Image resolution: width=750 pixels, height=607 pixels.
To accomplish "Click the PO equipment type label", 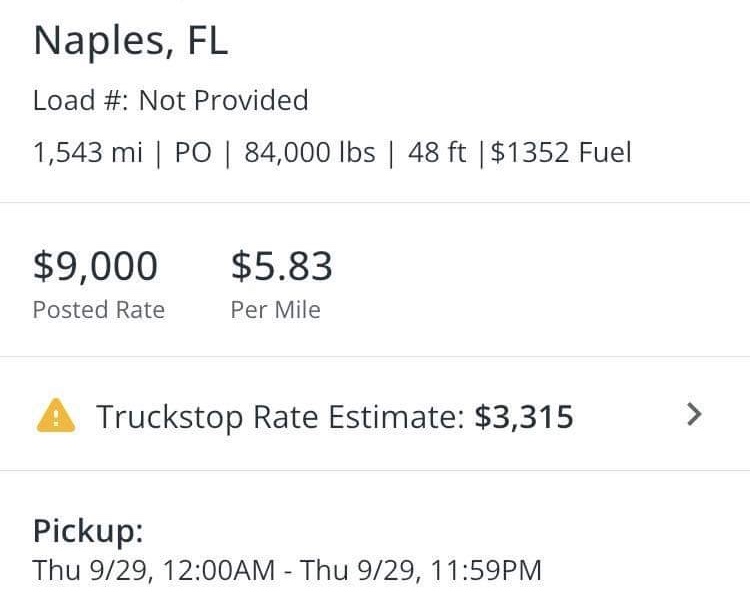I will click(x=193, y=153).
